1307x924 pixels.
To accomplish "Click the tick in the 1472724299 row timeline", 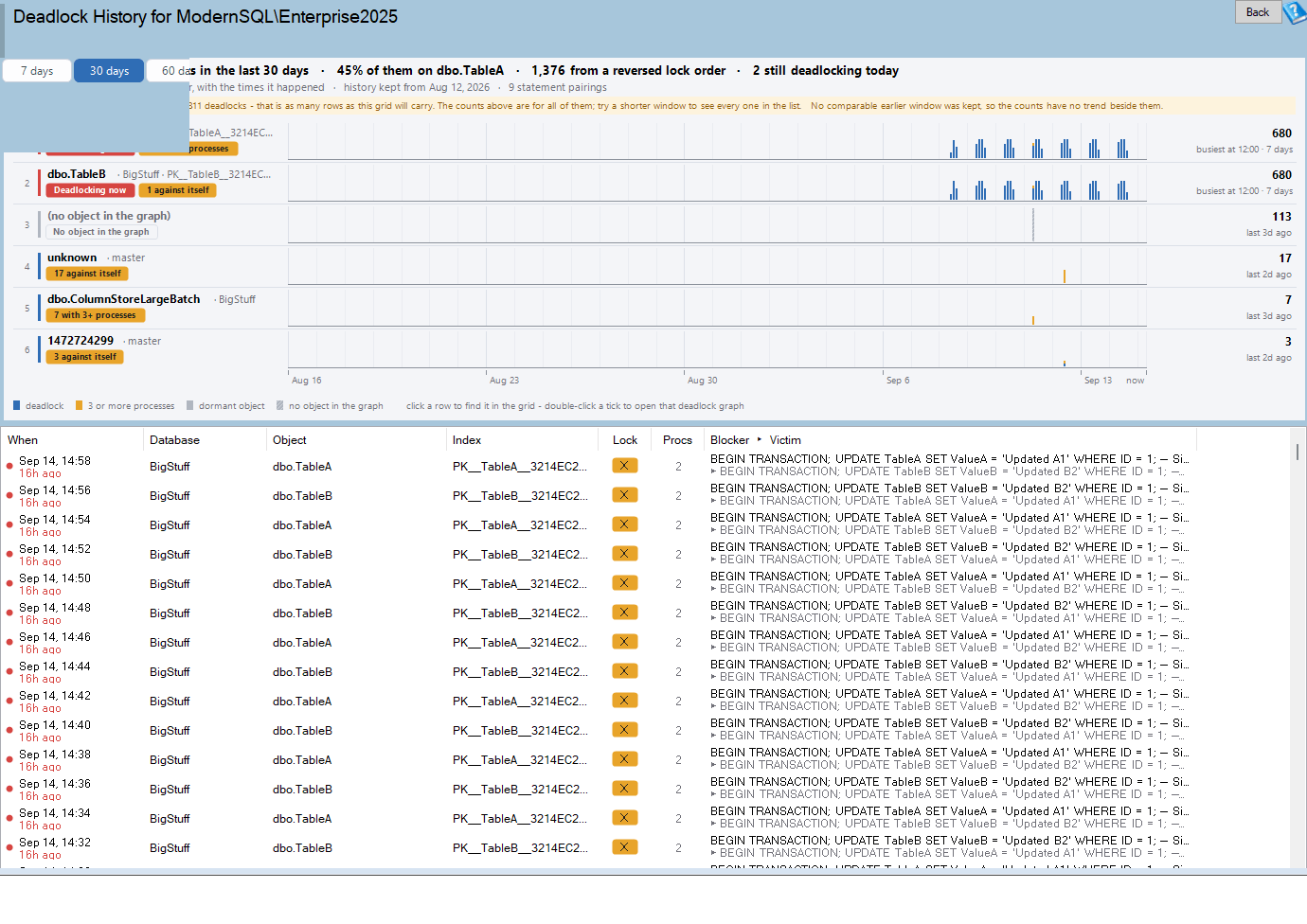I will [x=1065, y=364].
